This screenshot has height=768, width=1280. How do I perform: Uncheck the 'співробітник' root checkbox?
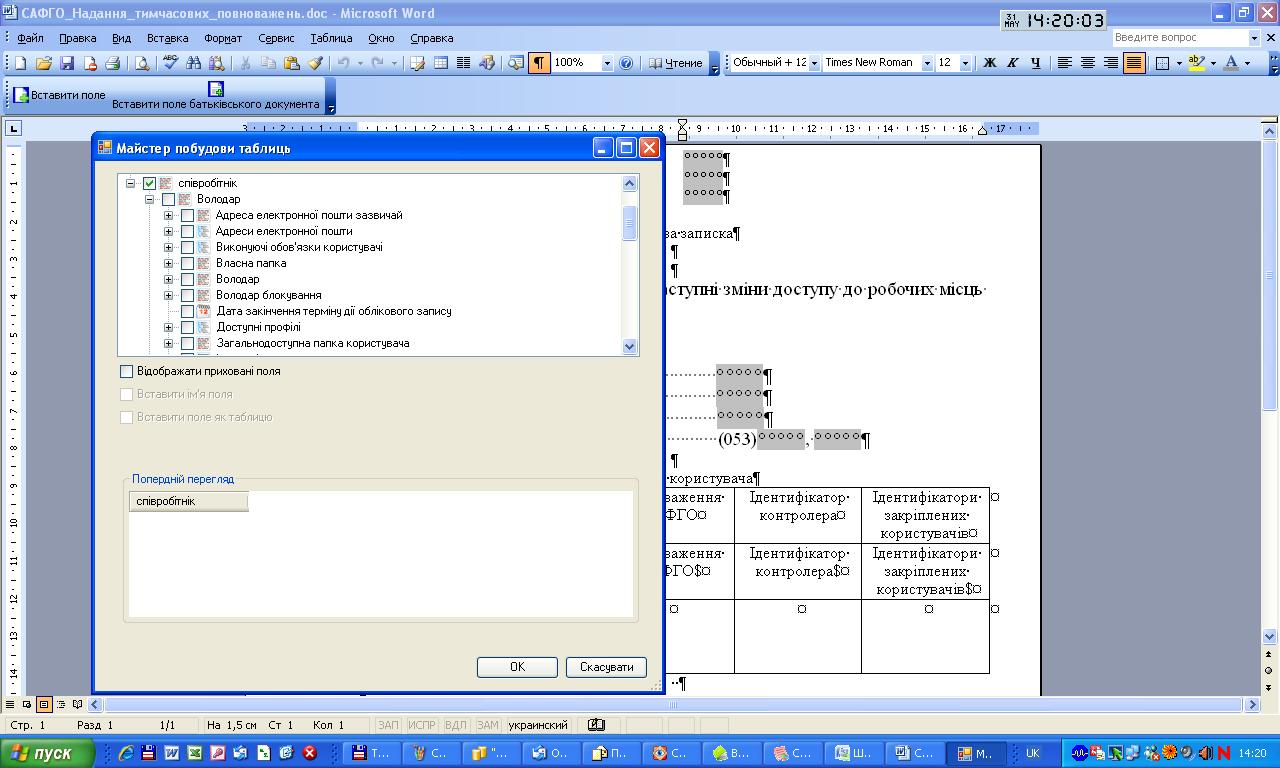click(x=150, y=183)
